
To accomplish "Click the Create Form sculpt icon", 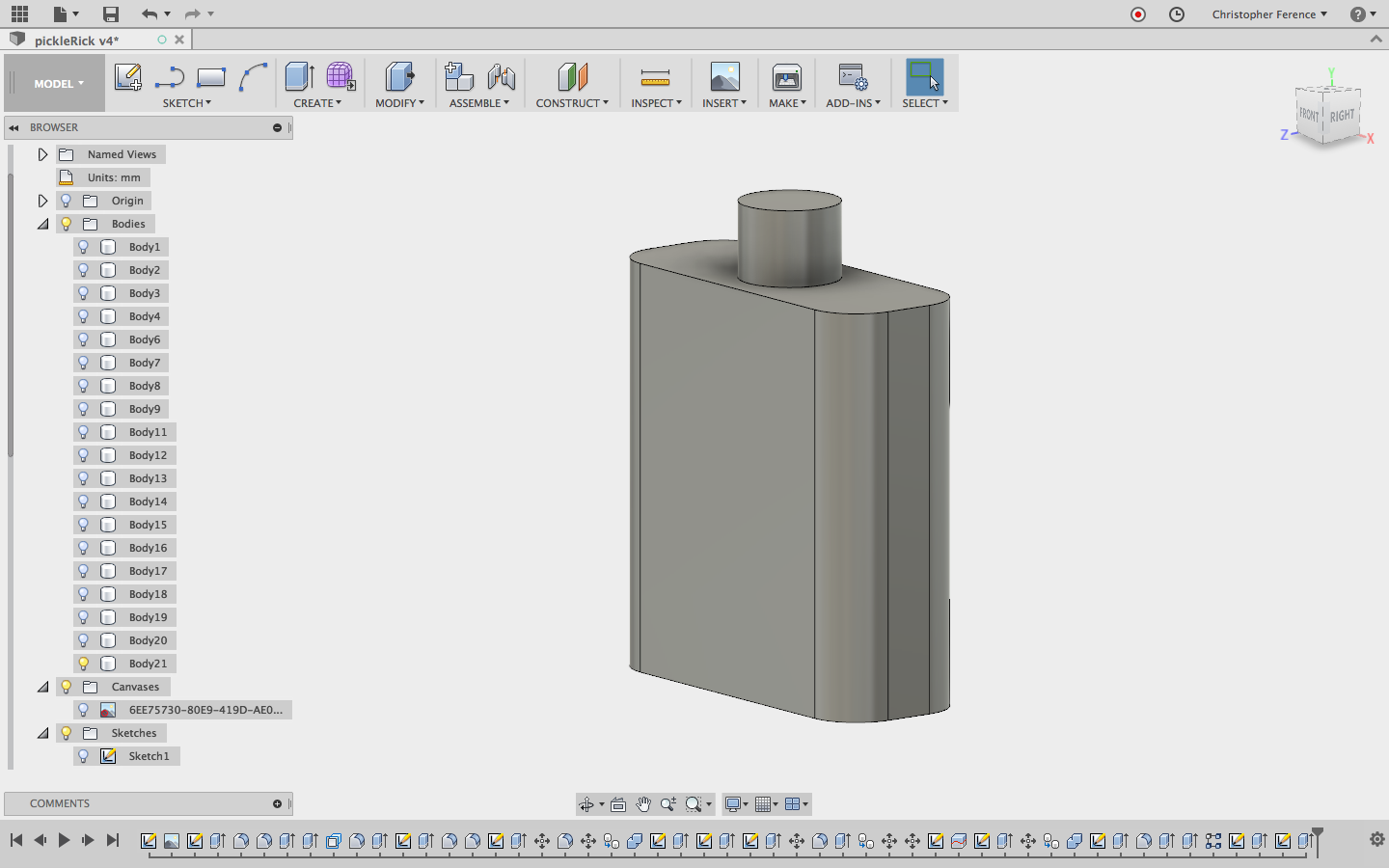I will [340, 77].
